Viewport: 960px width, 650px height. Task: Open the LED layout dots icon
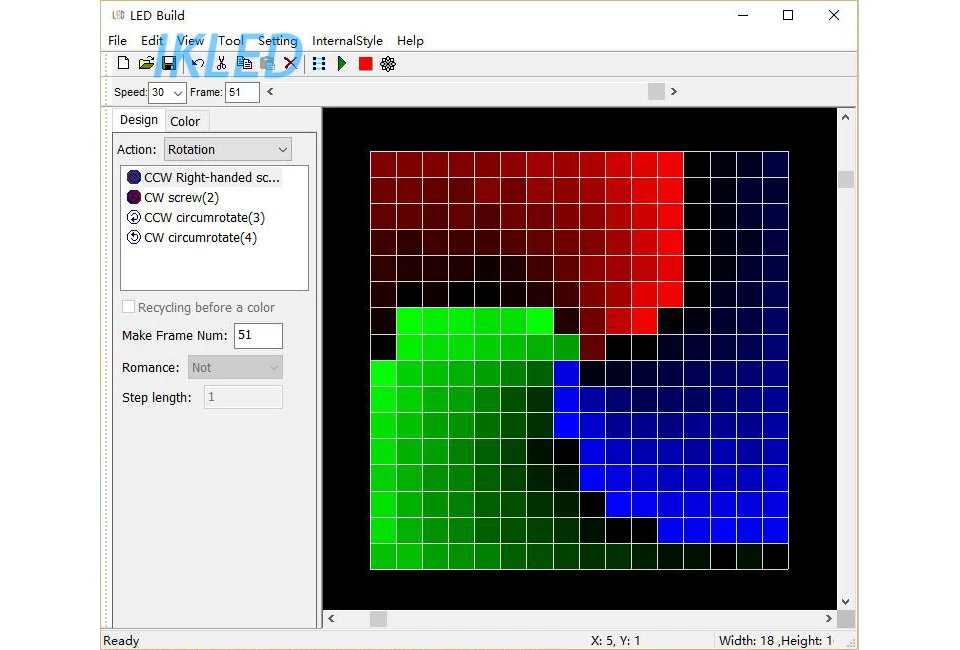click(319, 64)
